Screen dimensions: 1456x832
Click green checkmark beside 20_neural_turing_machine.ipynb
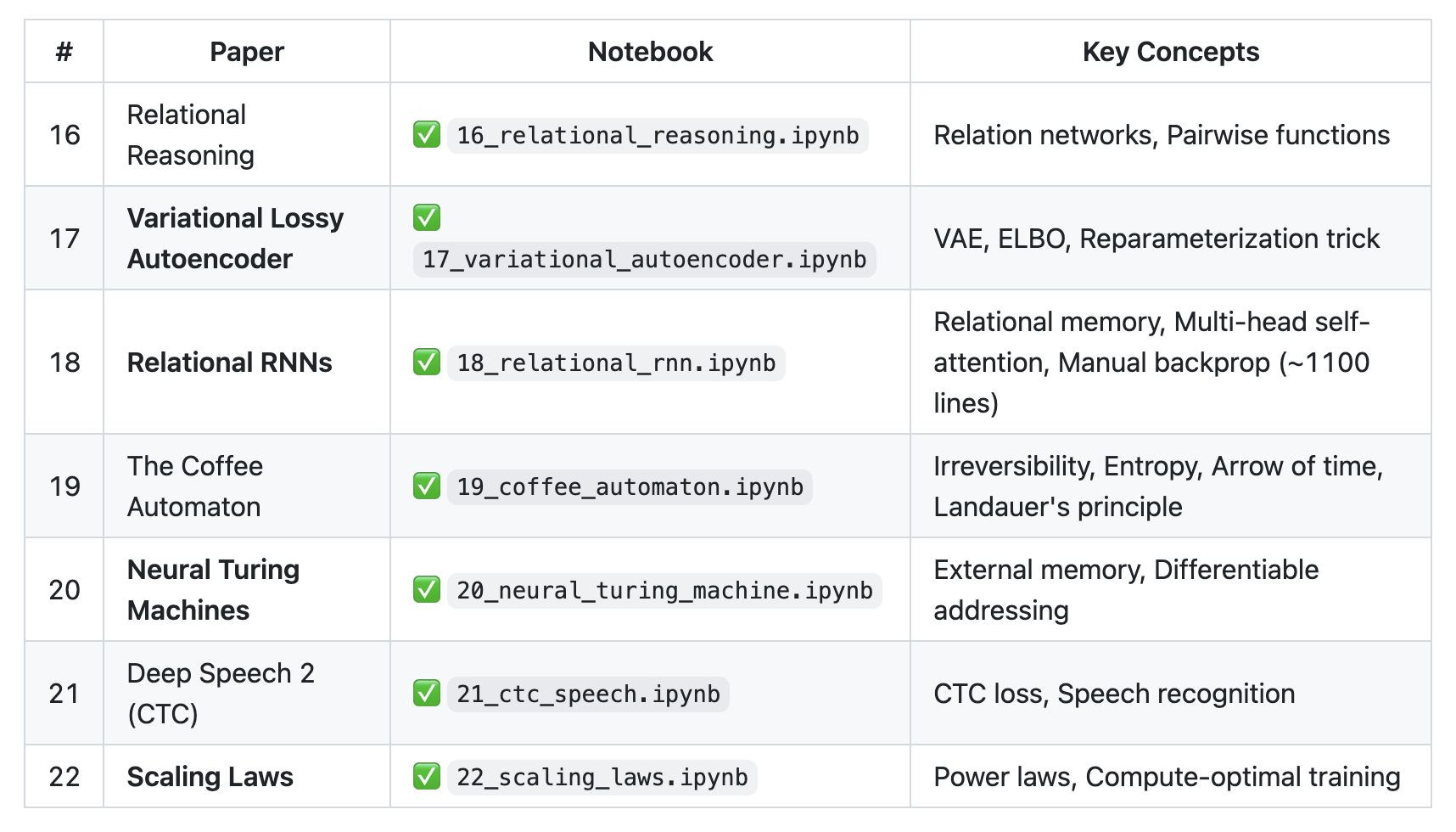[x=427, y=590]
